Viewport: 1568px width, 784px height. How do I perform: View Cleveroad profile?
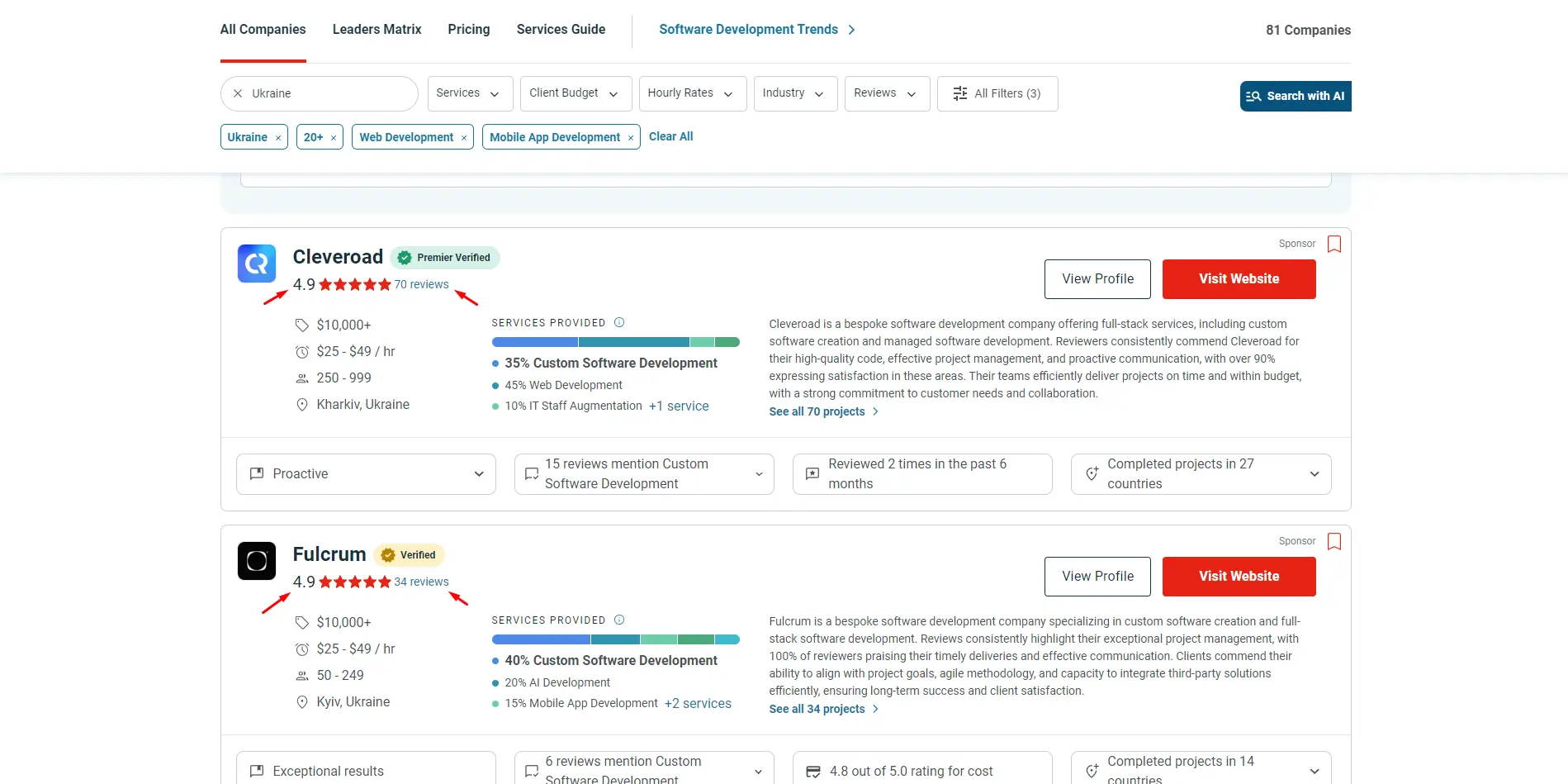click(1097, 279)
